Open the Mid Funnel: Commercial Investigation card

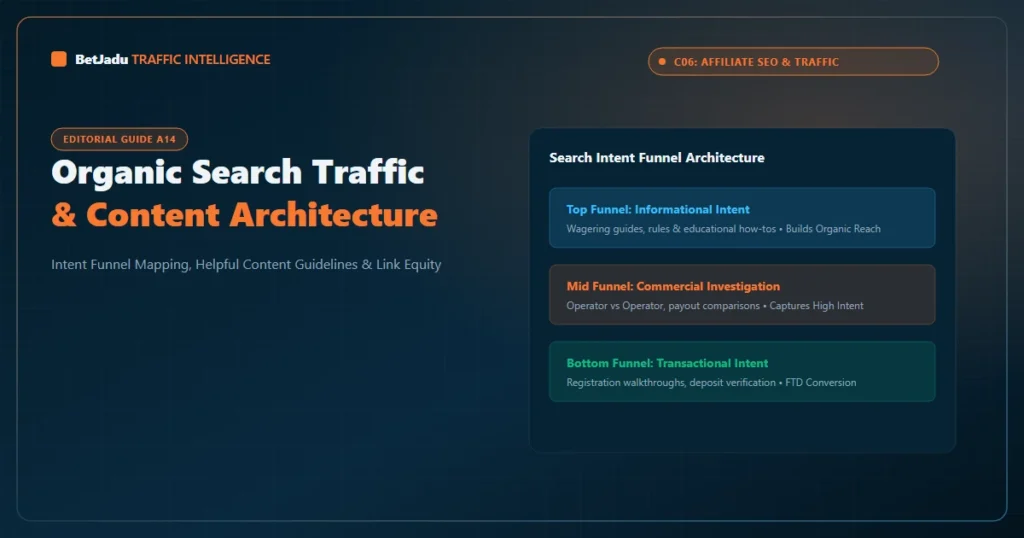[x=742, y=294]
